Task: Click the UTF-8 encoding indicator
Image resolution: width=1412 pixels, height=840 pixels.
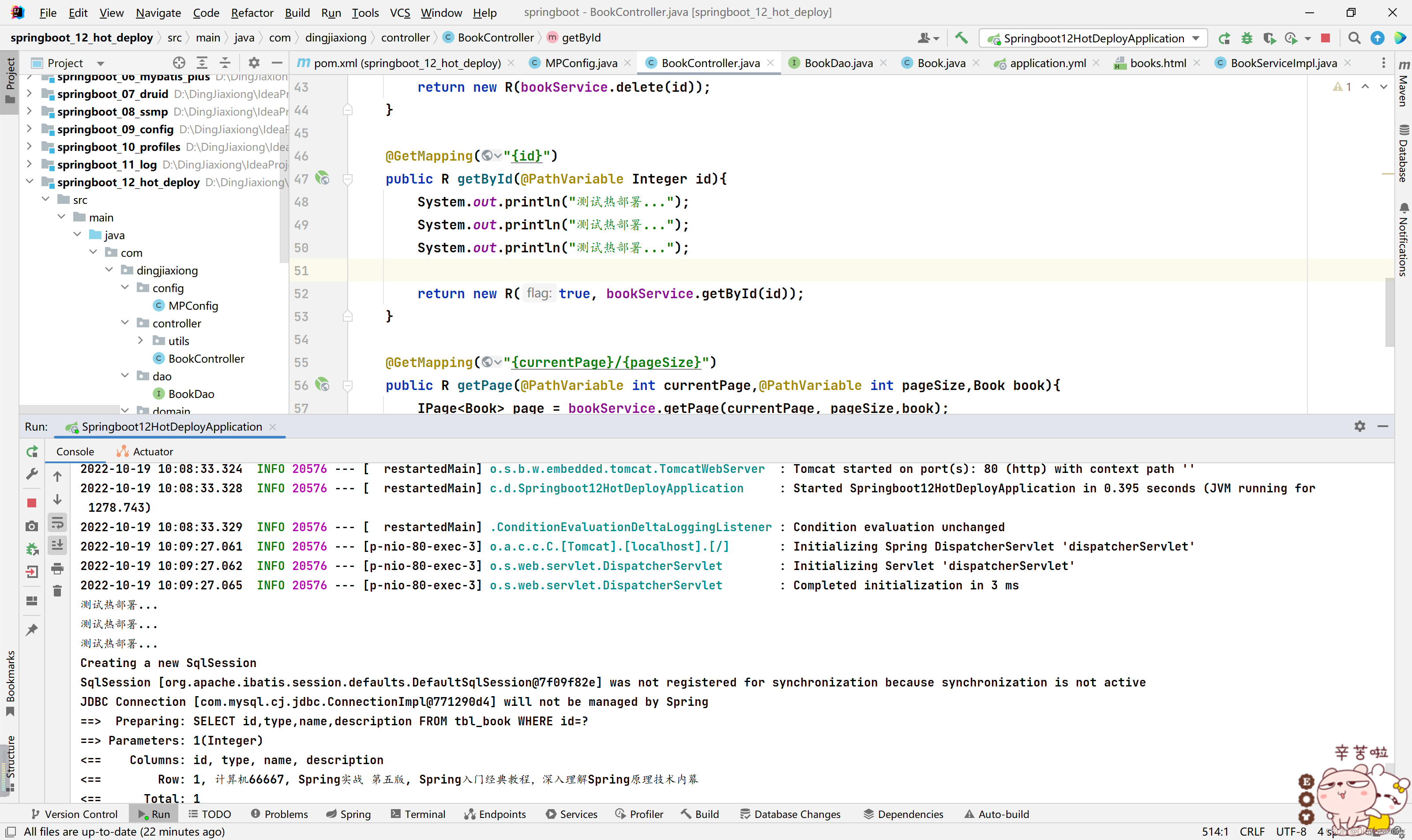Action: [x=1291, y=832]
